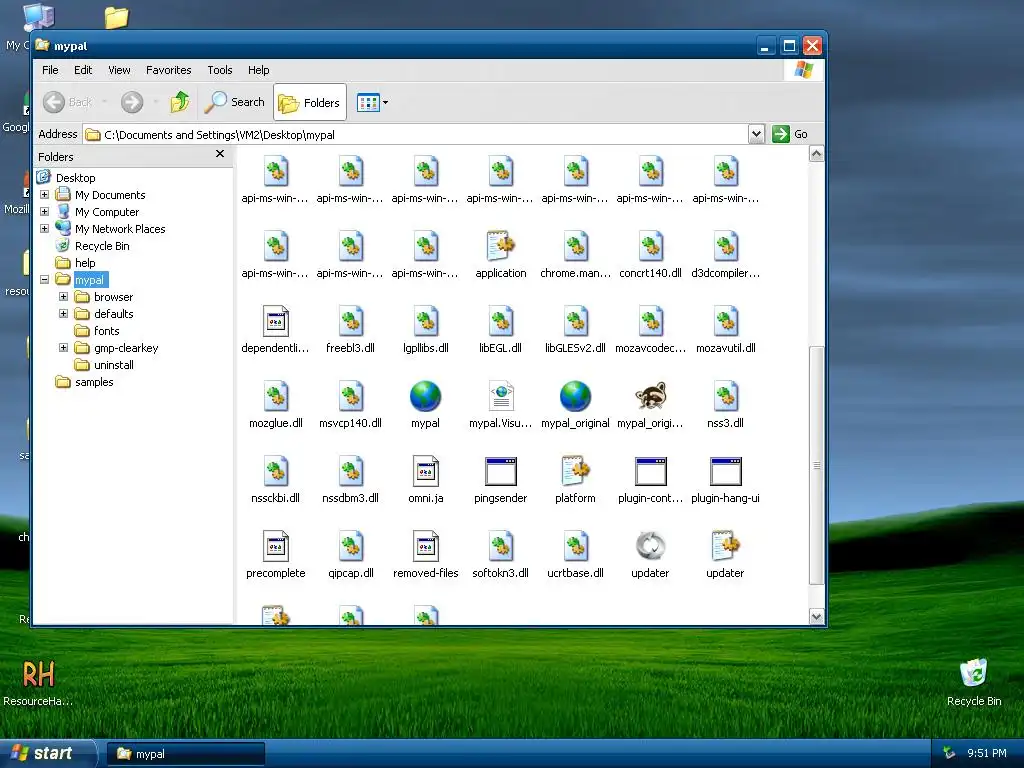Image resolution: width=1024 pixels, height=768 pixels.
Task: Select mozavcodec... file icon
Action: tap(650, 321)
